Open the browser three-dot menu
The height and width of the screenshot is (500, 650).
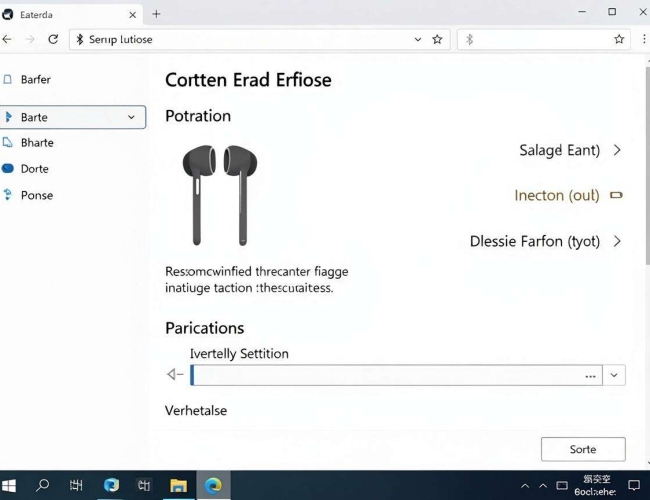pos(644,39)
